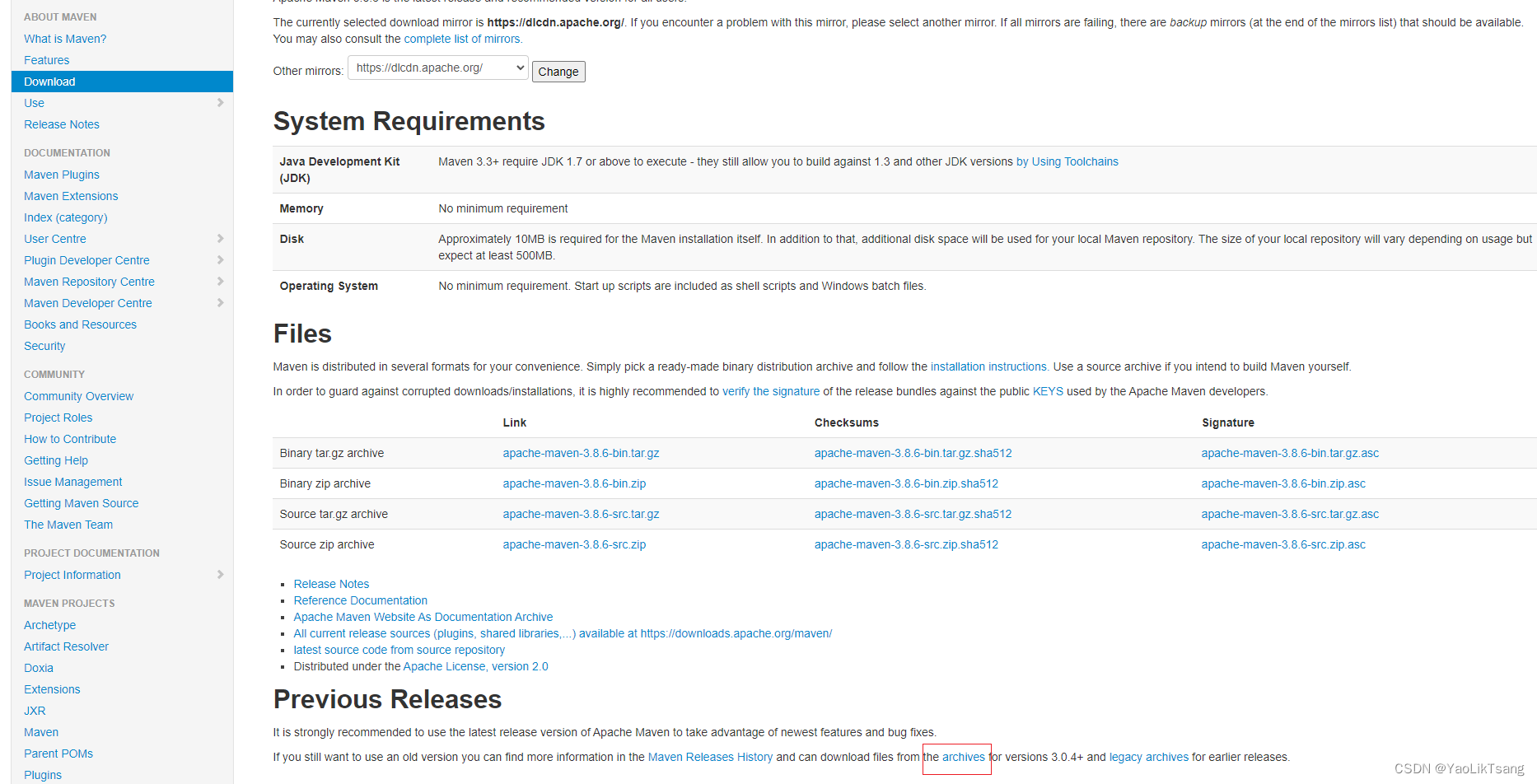Viewport: 1537px width, 784px height.
Task: Open Features in the sidebar
Action: coord(47,60)
